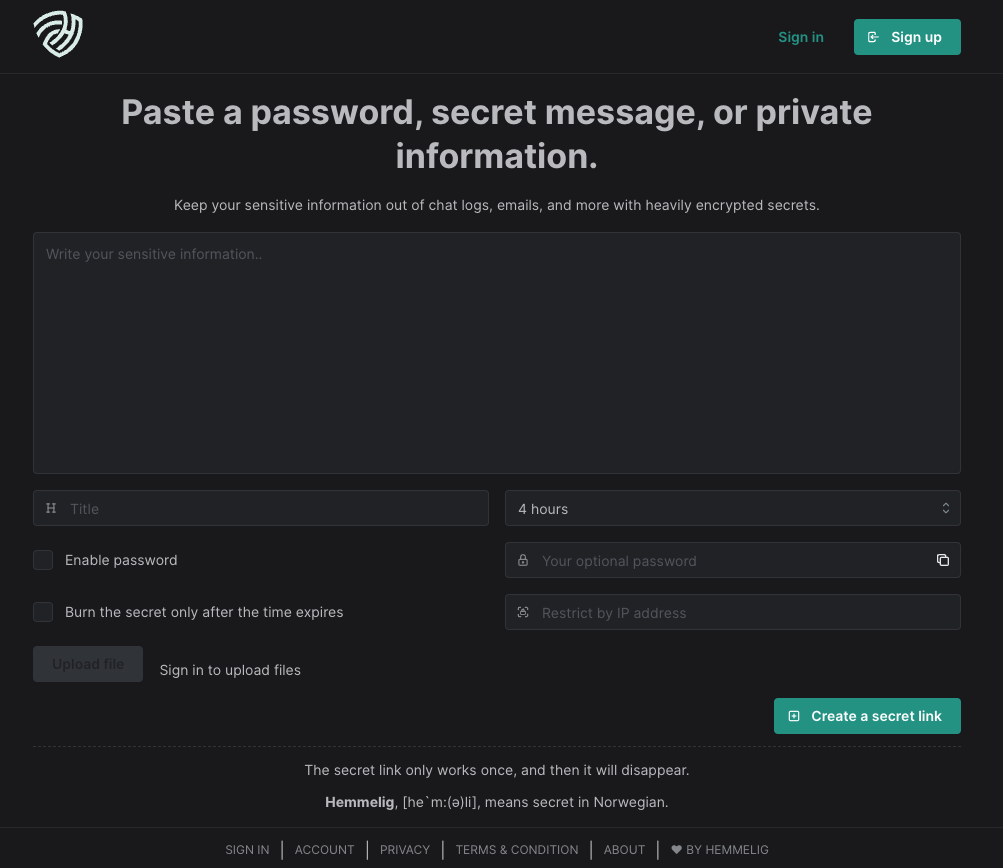Open ACCOUNT from the footer navigation
Image resolution: width=1003 pixels, height=868 pixels.
(324, 849)
